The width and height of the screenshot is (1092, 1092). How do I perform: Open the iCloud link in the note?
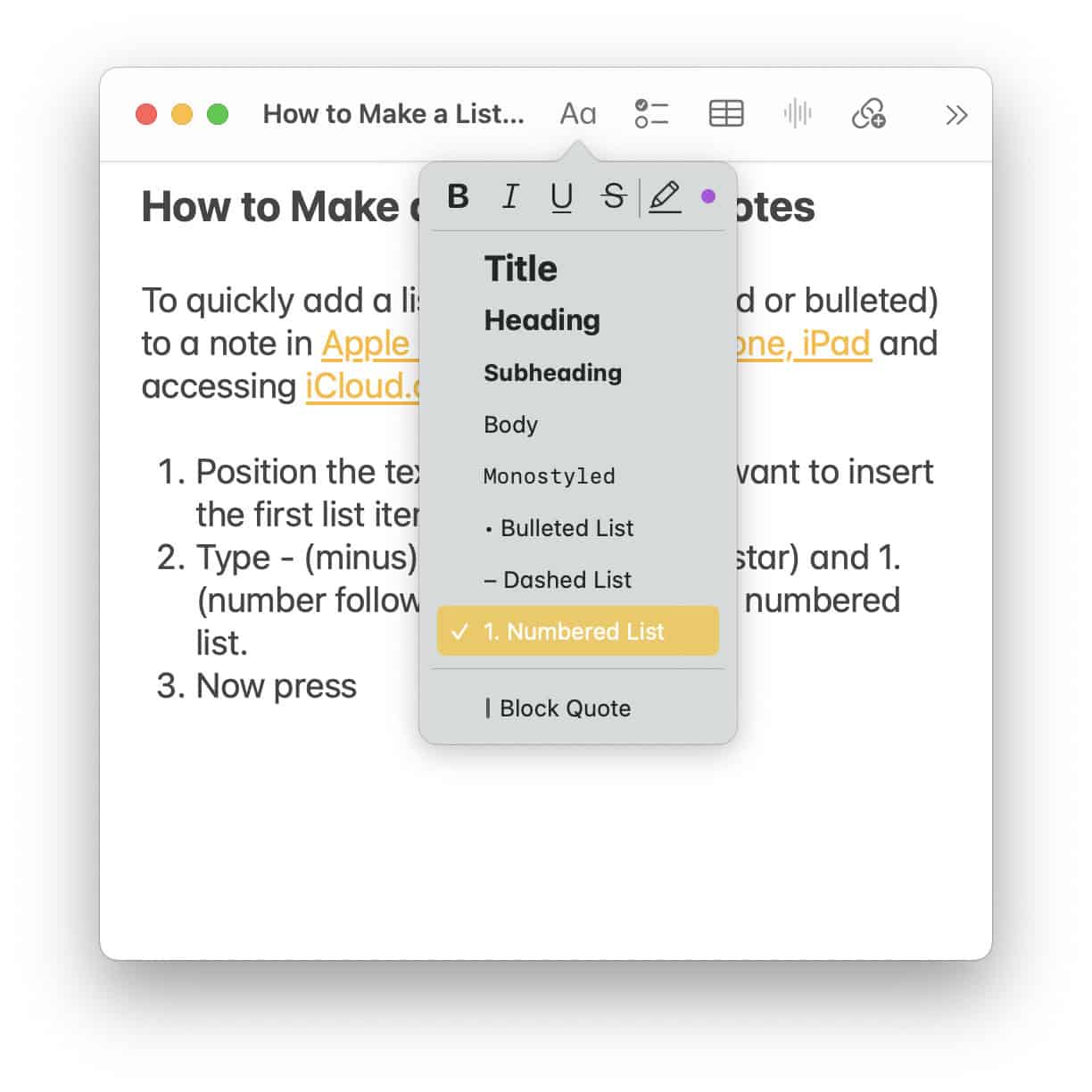pos(361,386)
